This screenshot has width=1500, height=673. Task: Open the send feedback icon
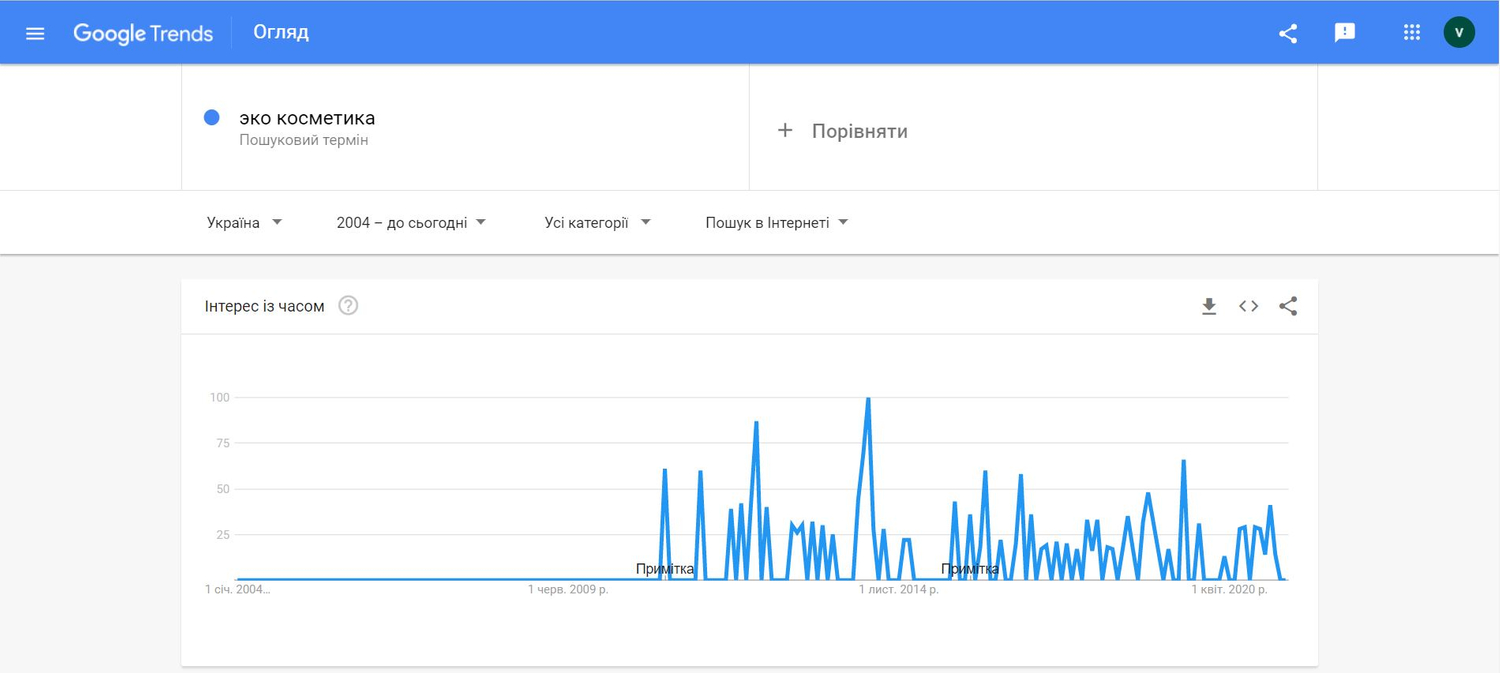[1345, 33]
